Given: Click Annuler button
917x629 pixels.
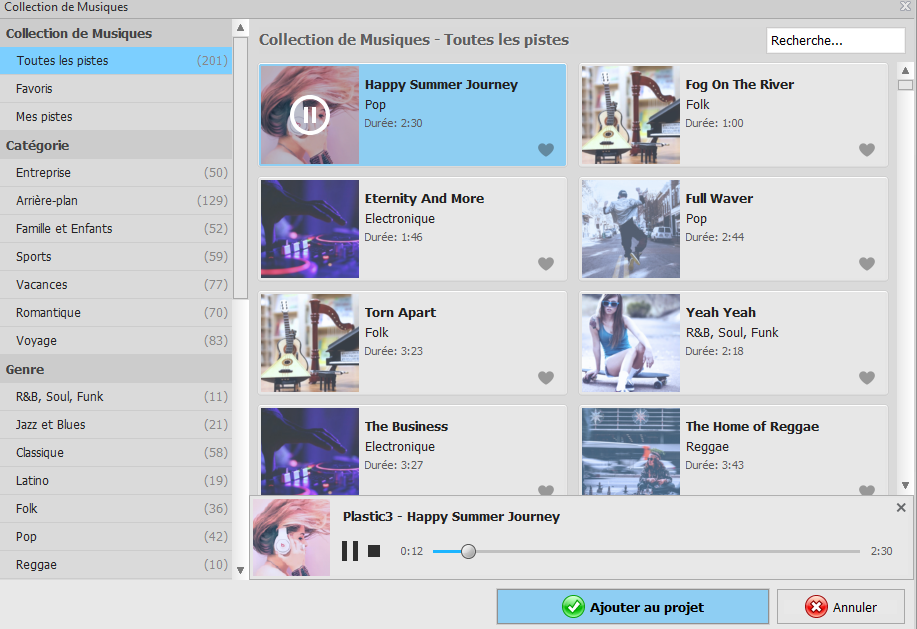Looking at the screenshot, I should coord(840,607).
